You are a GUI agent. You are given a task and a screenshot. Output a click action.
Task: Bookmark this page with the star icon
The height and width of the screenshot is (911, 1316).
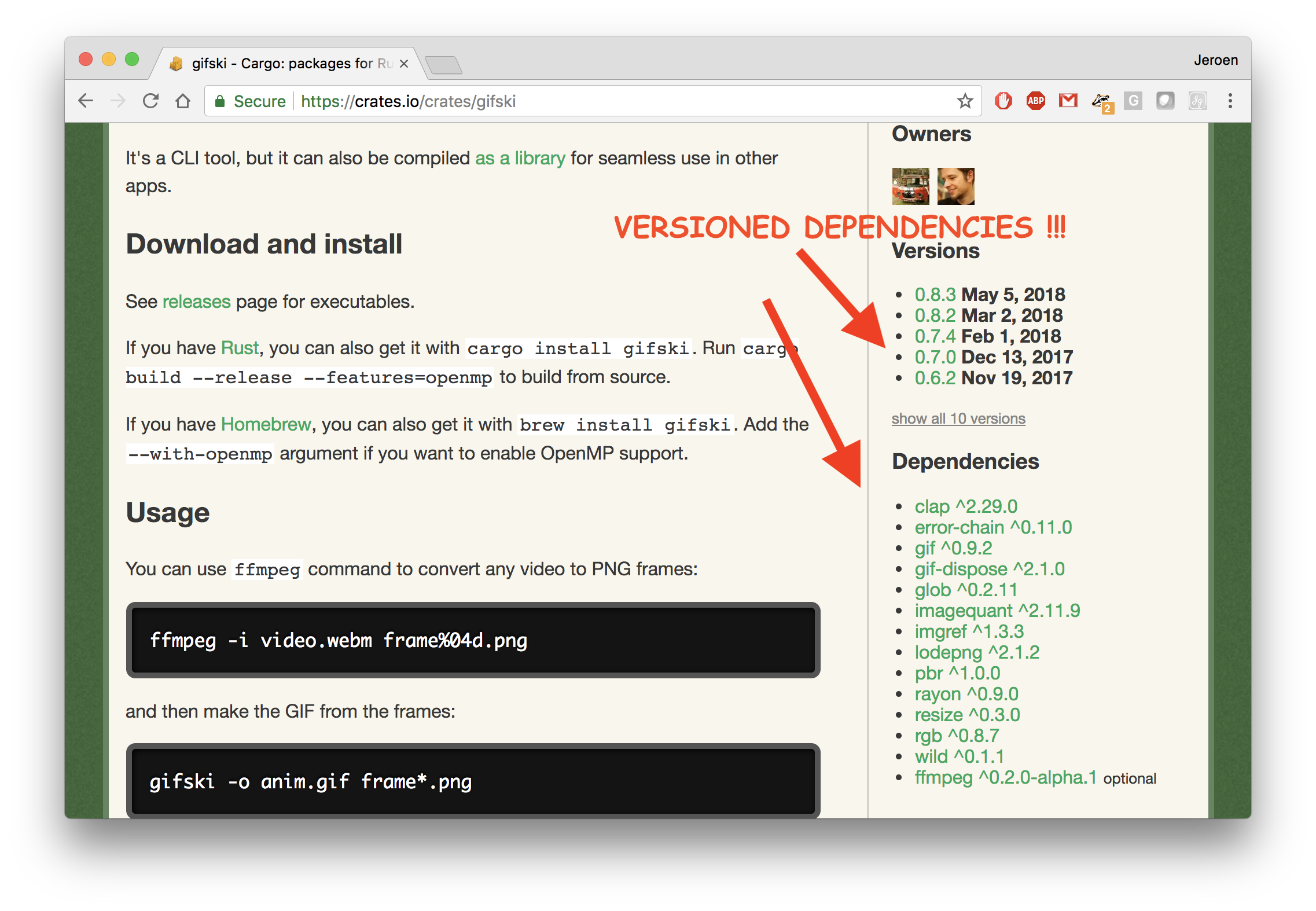(965, 101)
